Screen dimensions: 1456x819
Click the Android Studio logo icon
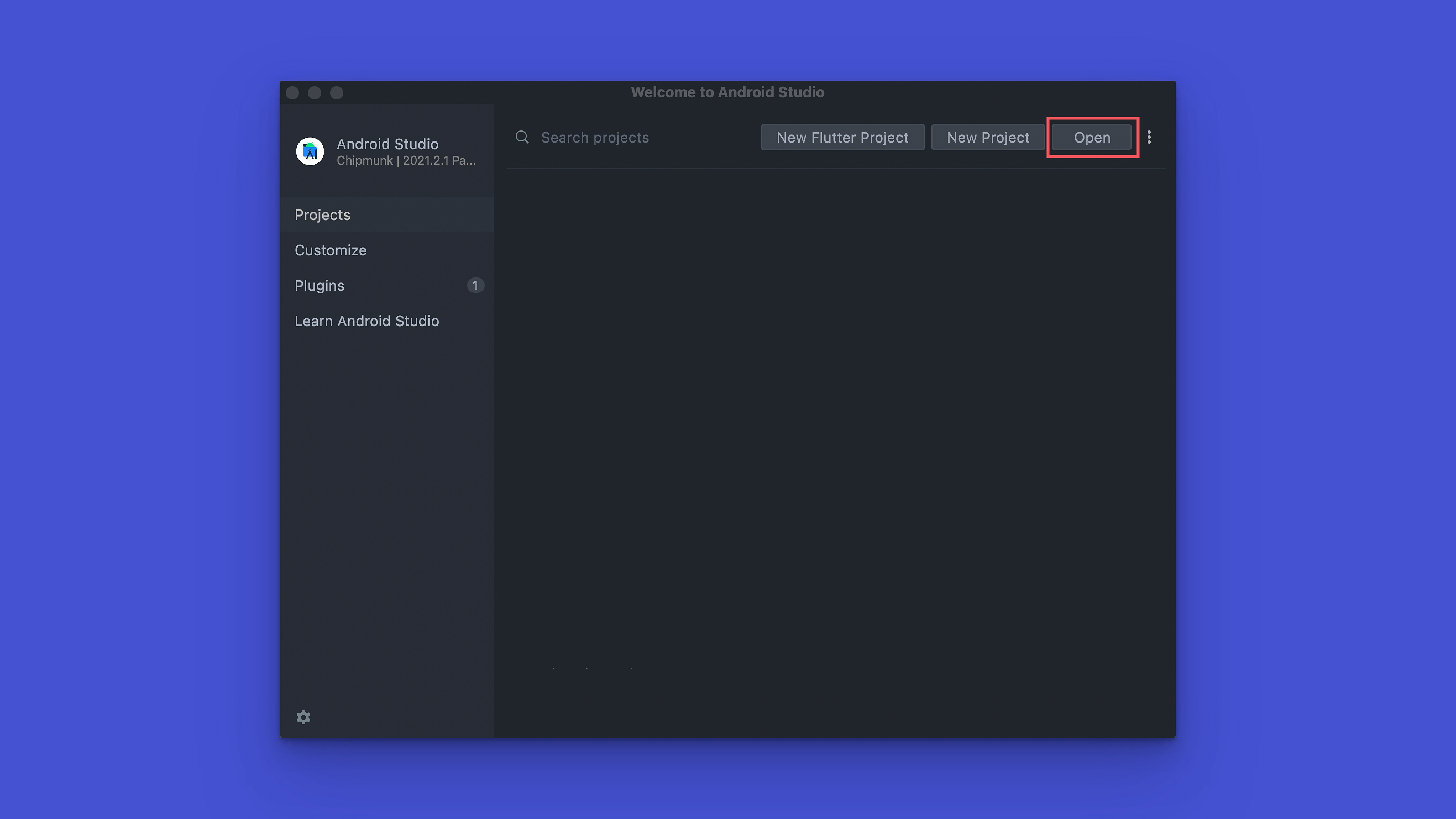[x=310, y=151]
